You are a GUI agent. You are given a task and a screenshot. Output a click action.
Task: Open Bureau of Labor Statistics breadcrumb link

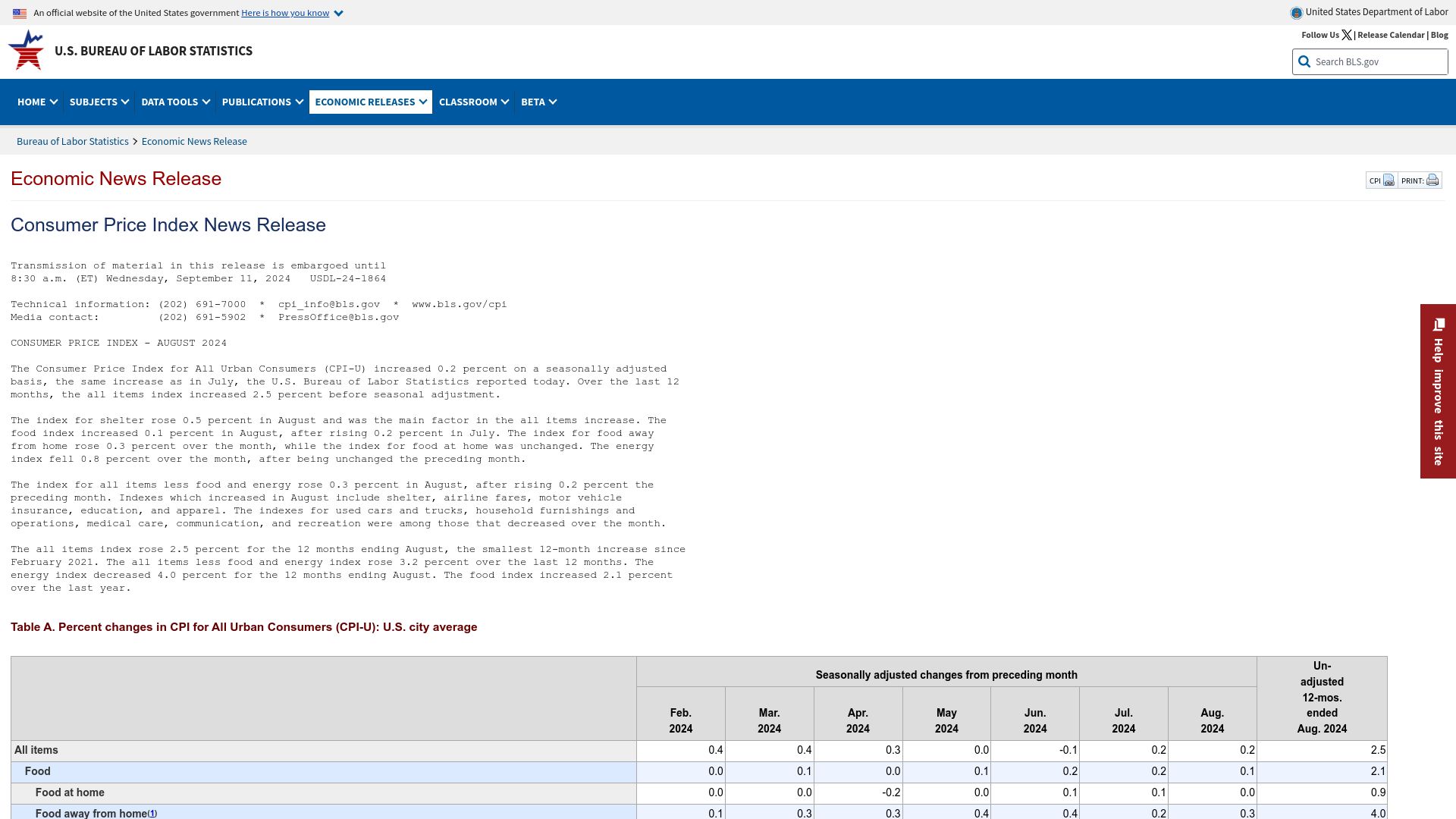click(73, 142)
